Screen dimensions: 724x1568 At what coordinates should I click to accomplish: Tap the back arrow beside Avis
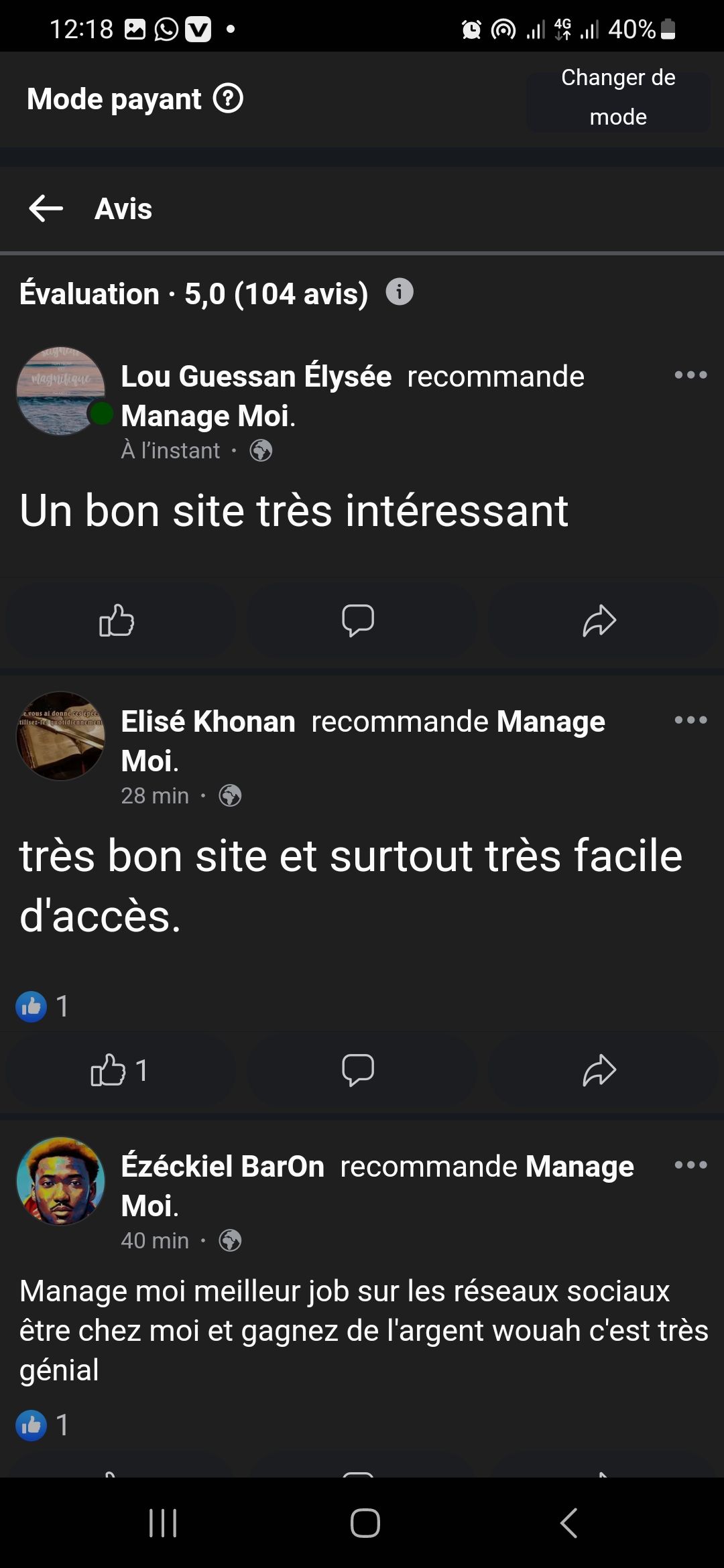[x=46, y=208]
